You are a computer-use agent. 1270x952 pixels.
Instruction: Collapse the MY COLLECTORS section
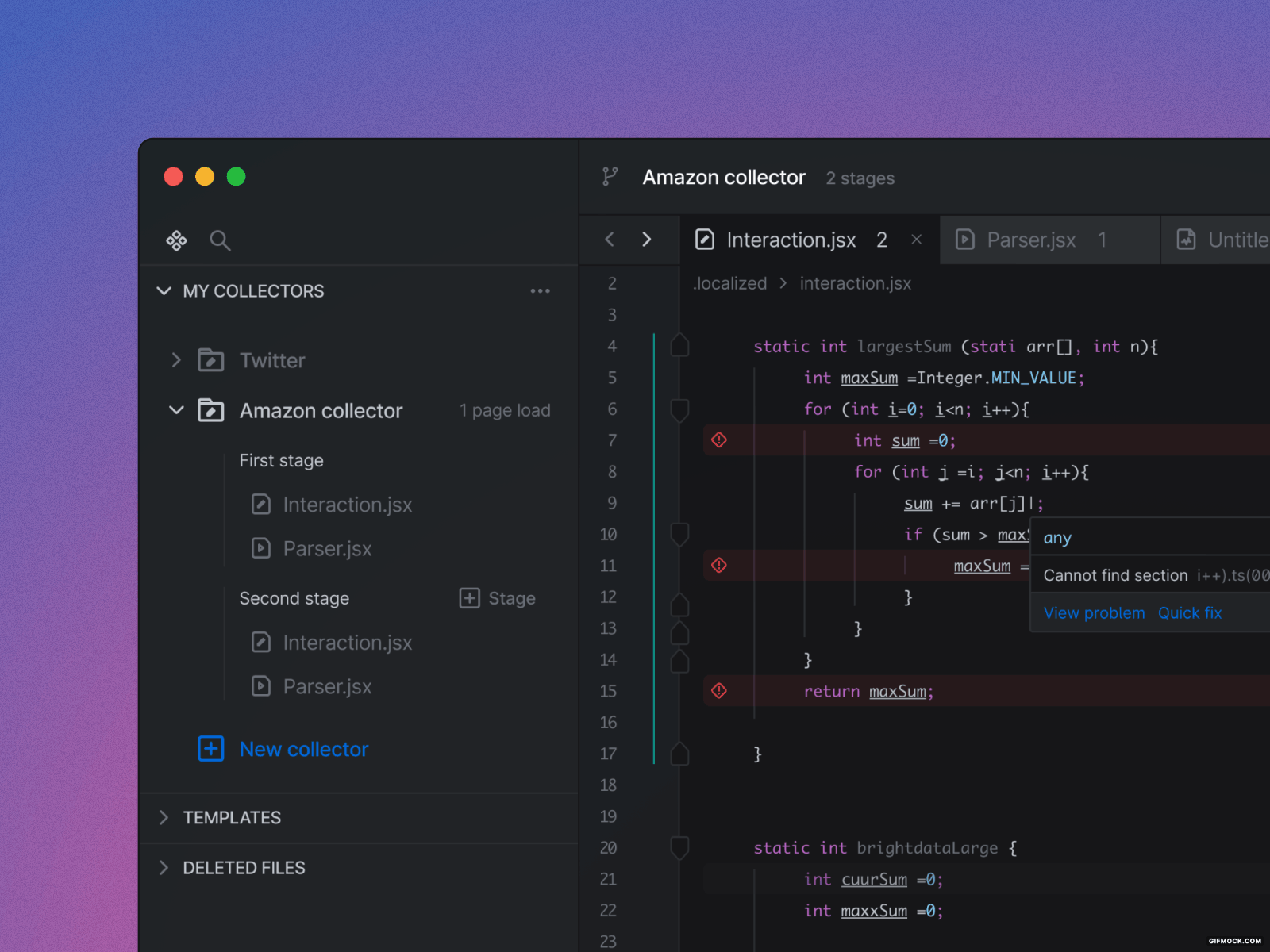[x=164, y=291]
